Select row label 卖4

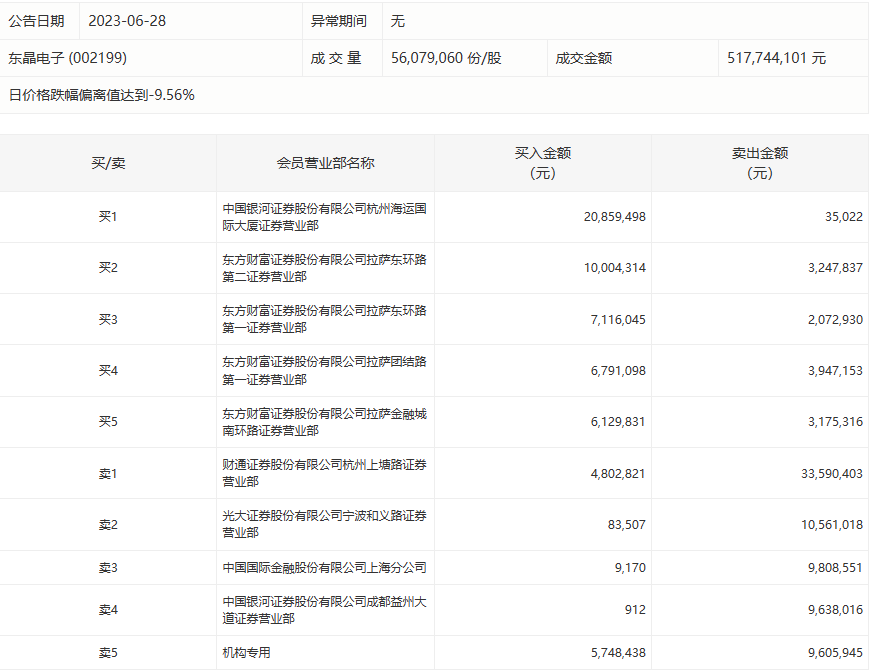coord(108,610)
